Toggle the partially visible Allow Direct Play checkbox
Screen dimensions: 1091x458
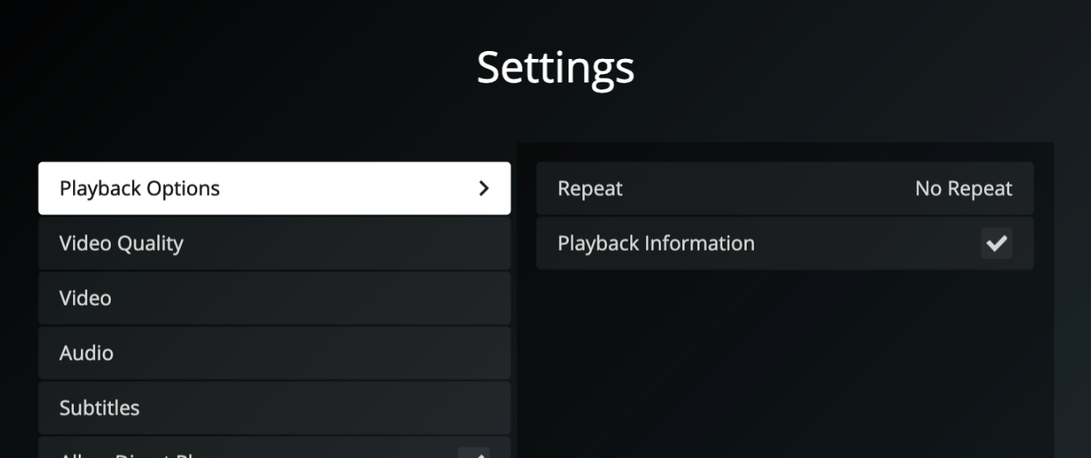coord(474,453)
